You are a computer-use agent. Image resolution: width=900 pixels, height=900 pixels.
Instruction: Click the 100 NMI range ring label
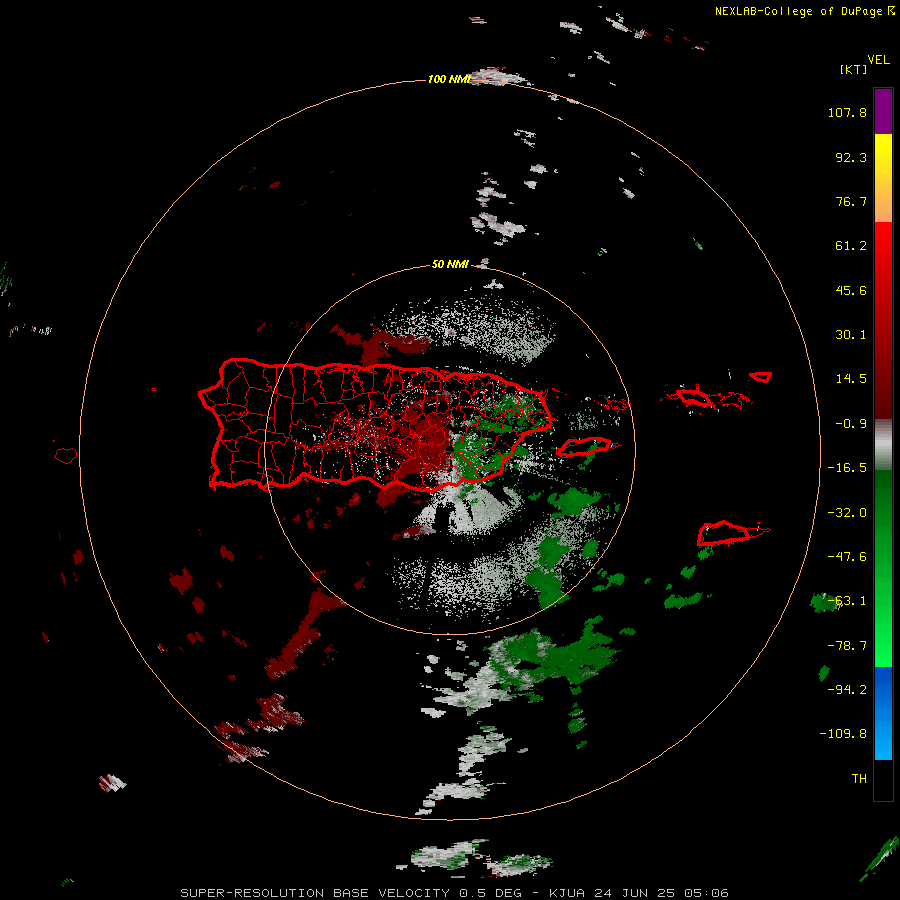449,79
